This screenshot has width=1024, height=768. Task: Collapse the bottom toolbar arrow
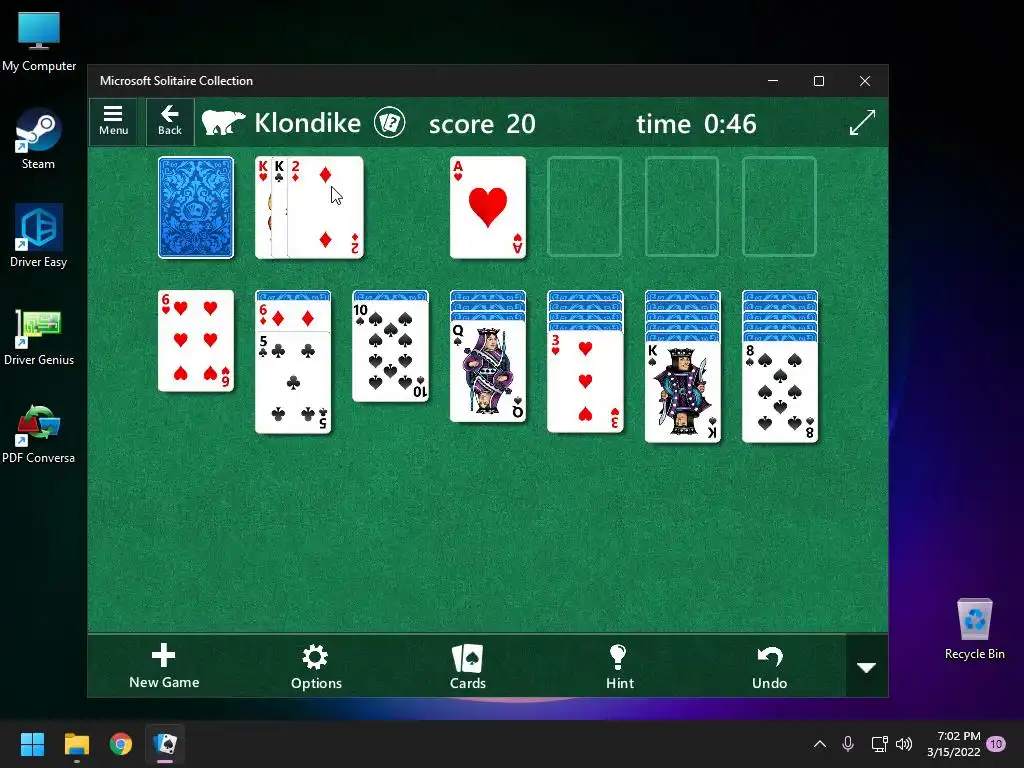tap(867, 667)
